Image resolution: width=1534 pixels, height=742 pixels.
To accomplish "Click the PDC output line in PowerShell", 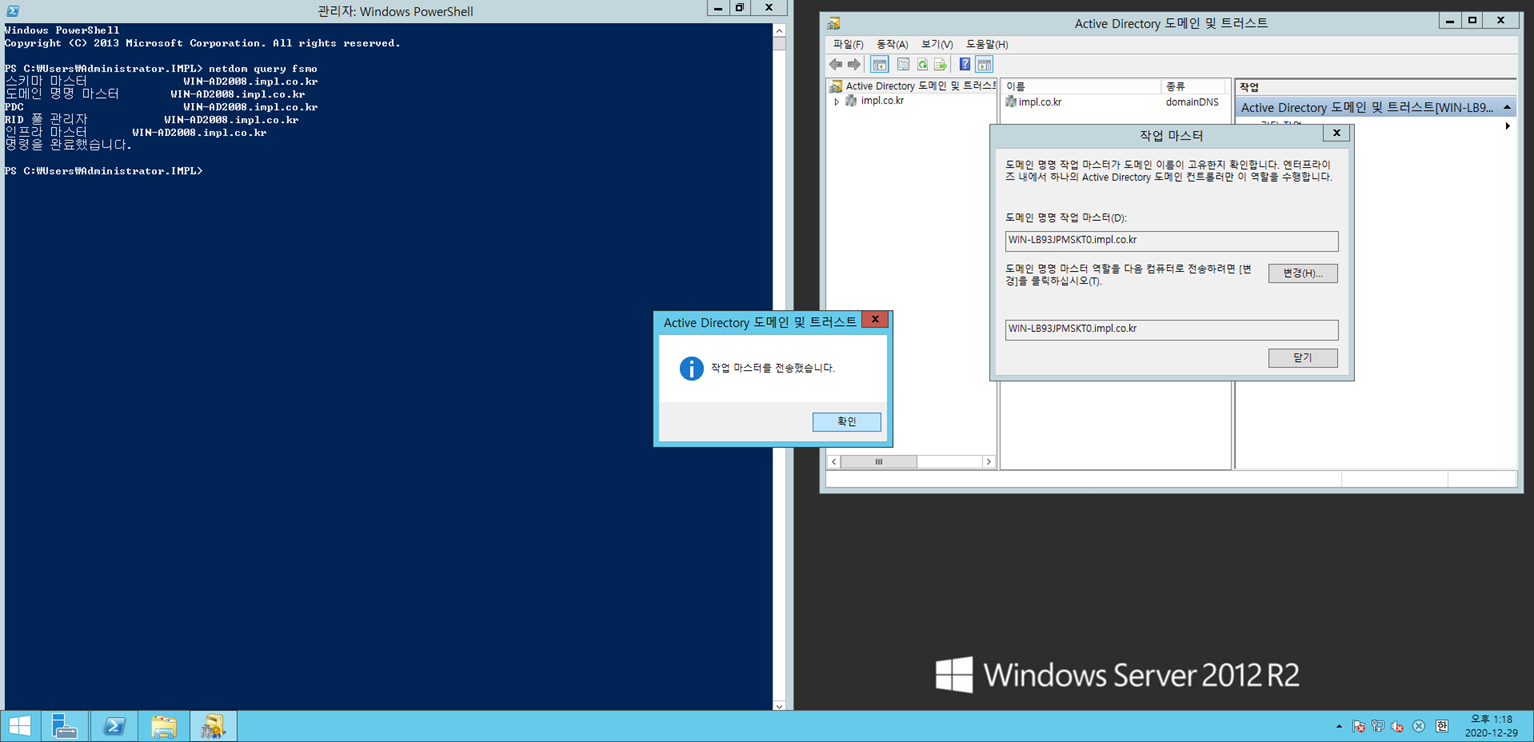I will (161, 107).
